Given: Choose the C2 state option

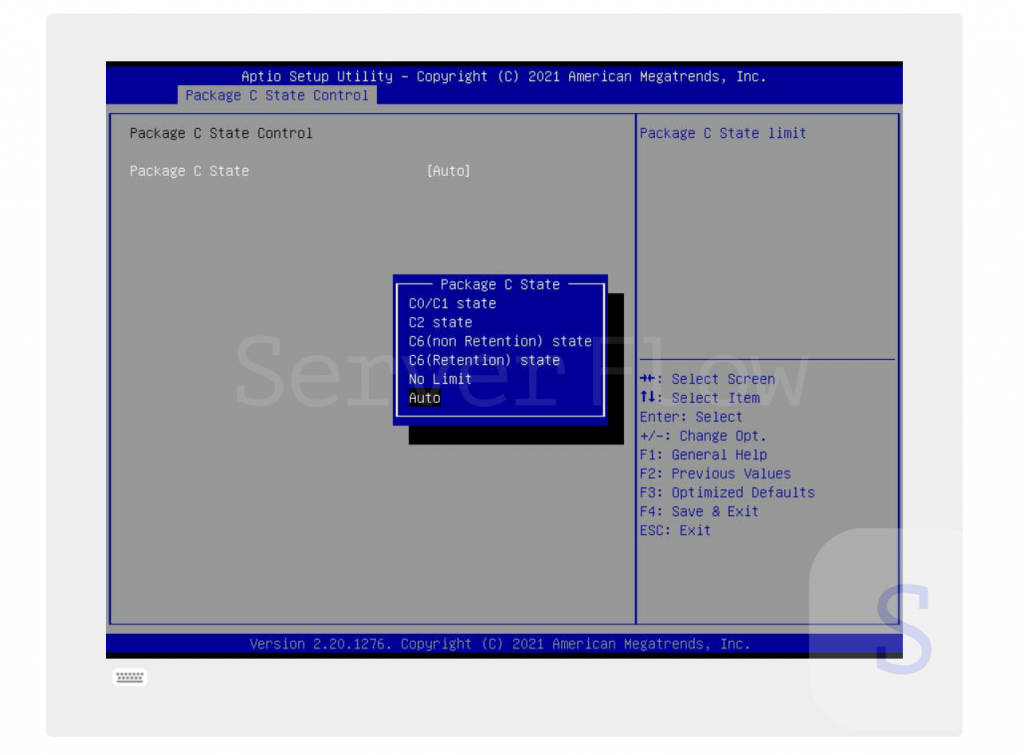Looking at the screenshot, I should (x=440, y=323).
